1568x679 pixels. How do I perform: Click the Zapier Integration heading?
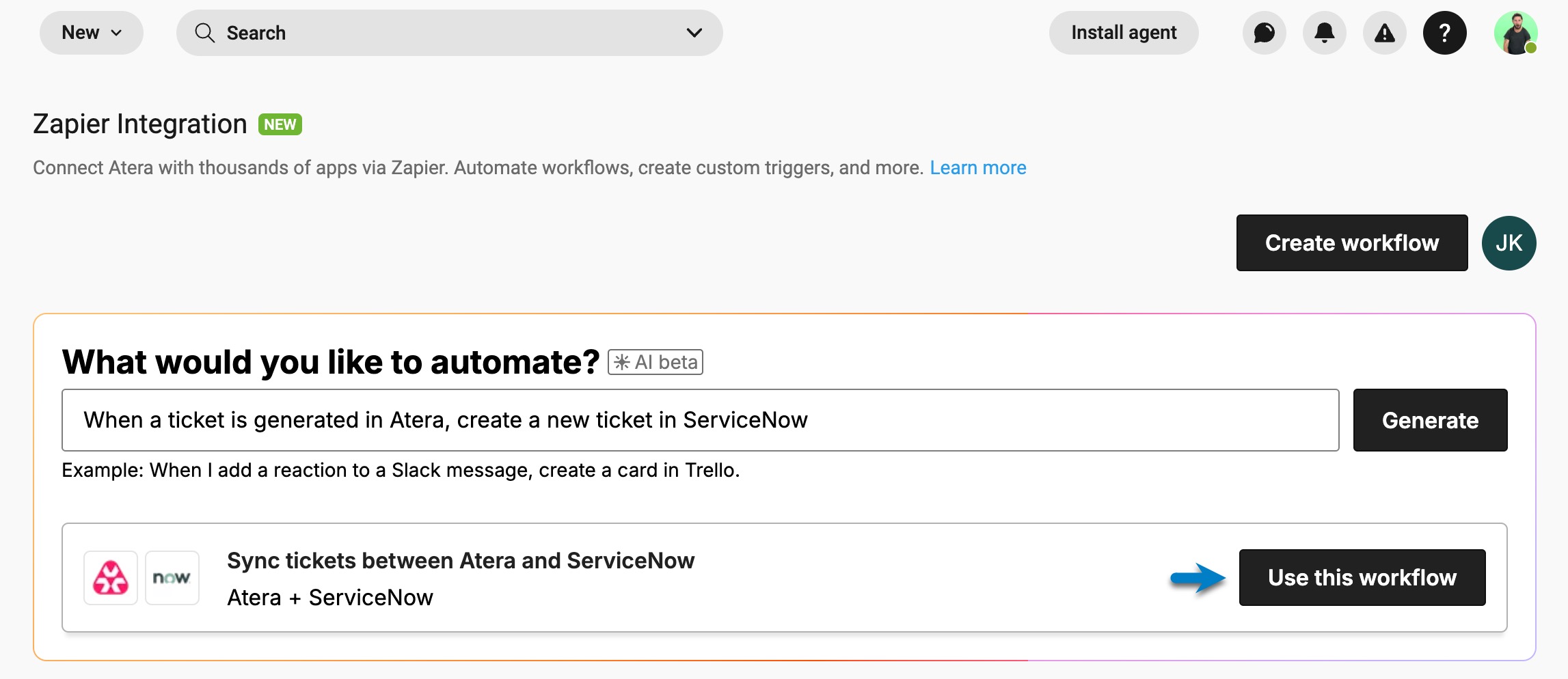(x=140, y=124)
